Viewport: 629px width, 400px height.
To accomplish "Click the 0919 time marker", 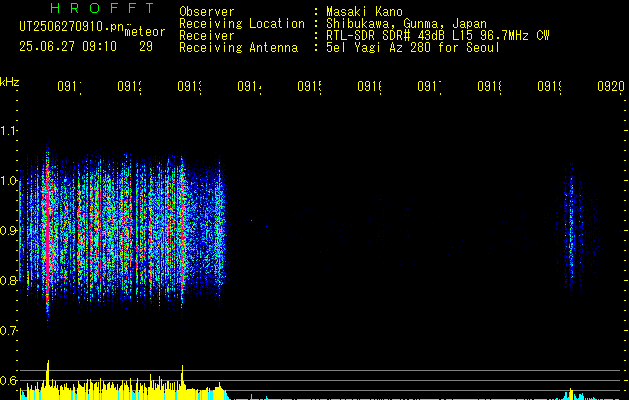I will [x=550, y=86].
